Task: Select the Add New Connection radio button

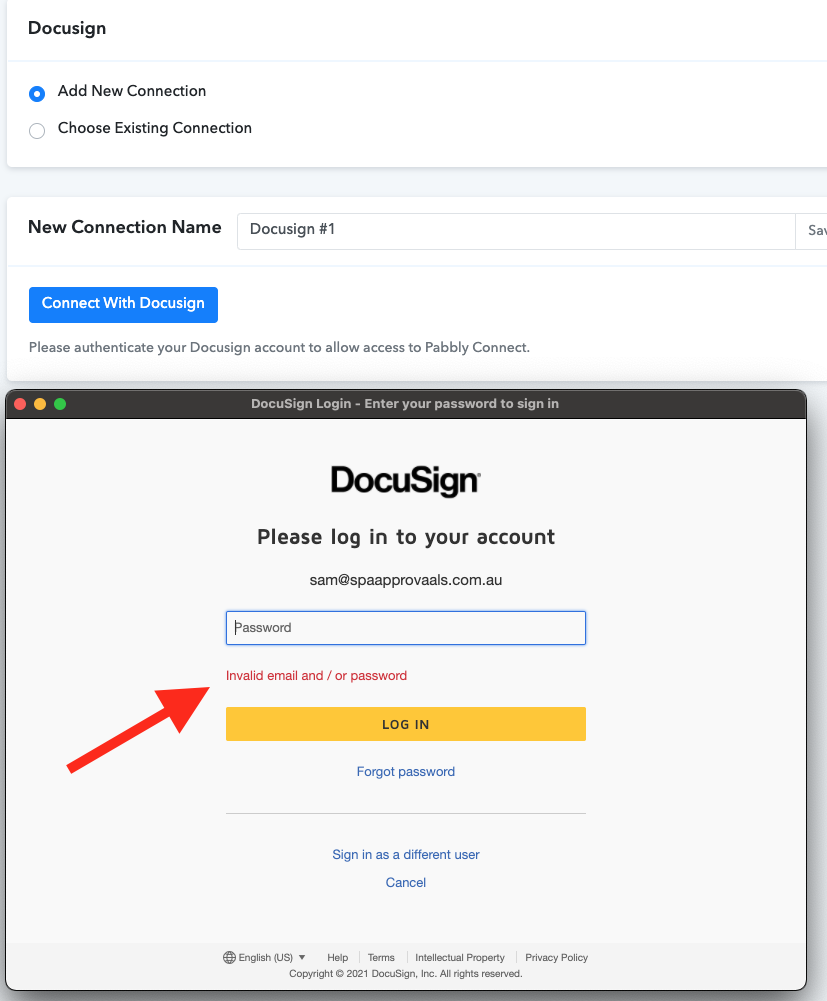Action: (37, 94)
